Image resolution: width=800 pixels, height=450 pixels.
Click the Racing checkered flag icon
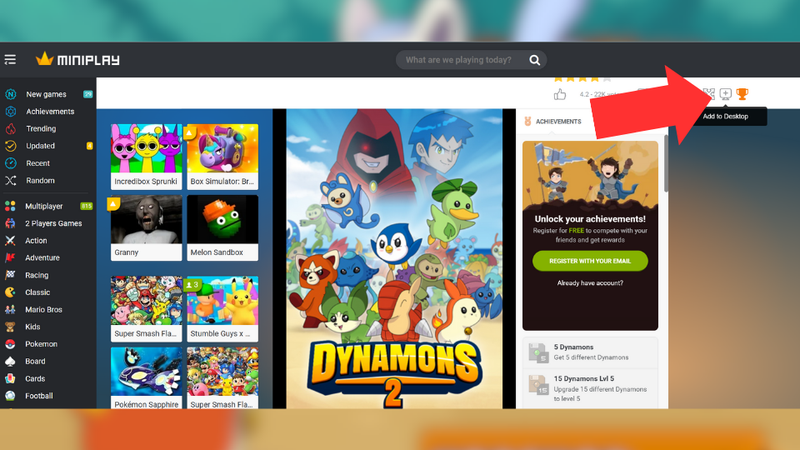10,275
